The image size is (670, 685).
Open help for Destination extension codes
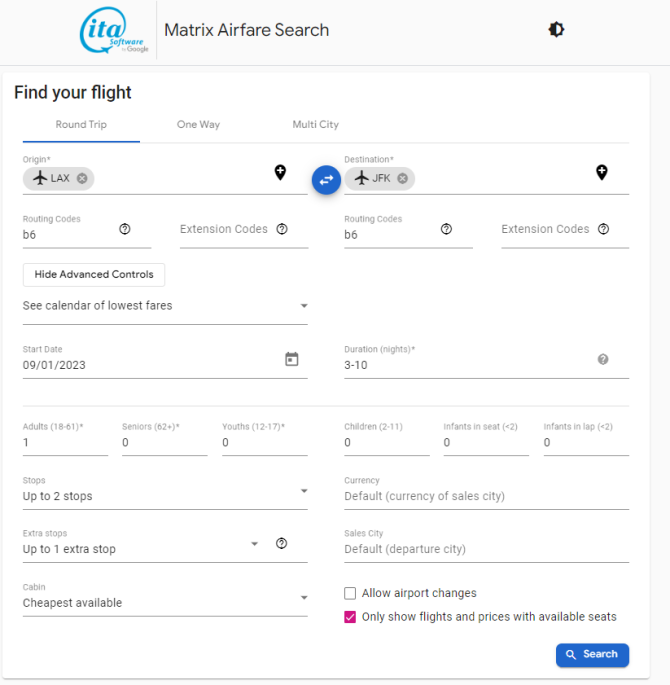click(604, 229)
